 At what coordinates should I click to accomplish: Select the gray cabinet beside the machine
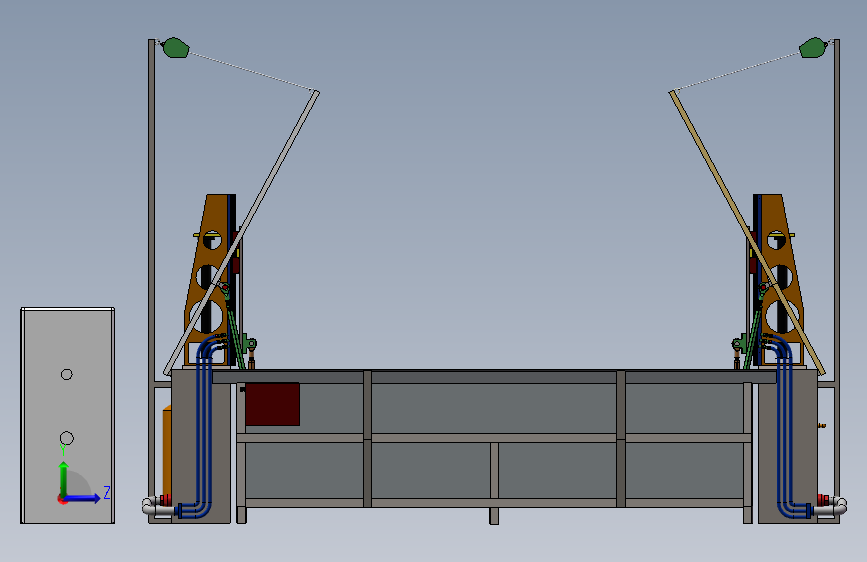point(67,415)
